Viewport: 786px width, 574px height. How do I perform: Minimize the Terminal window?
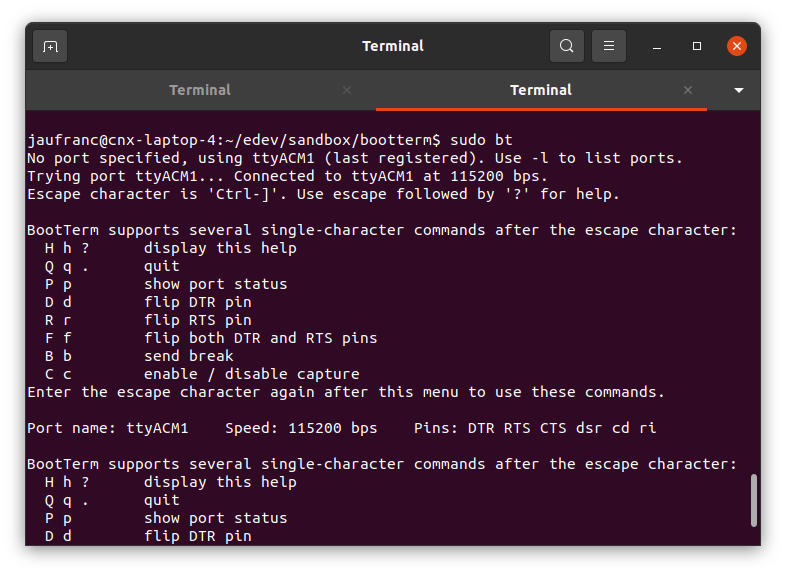pyautogui.click(x=657, y=46)
